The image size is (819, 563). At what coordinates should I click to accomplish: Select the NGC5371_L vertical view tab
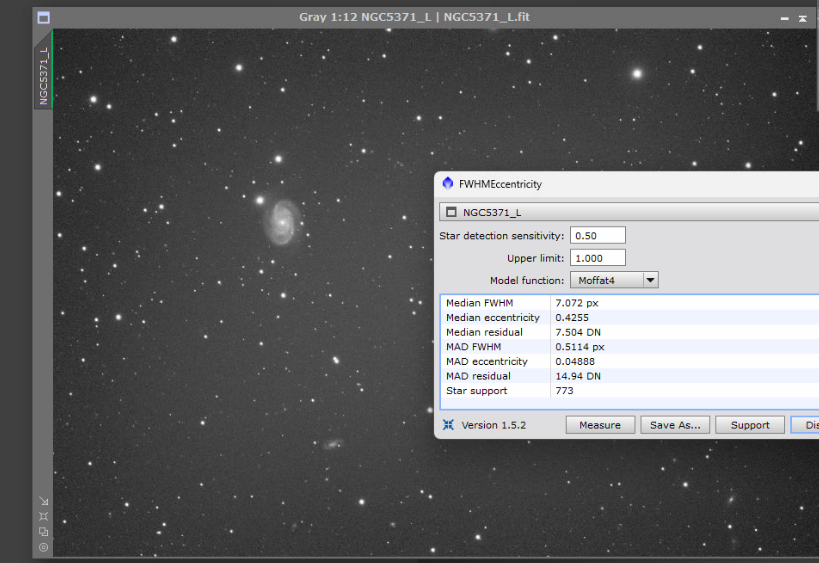[x=43, y=75]
